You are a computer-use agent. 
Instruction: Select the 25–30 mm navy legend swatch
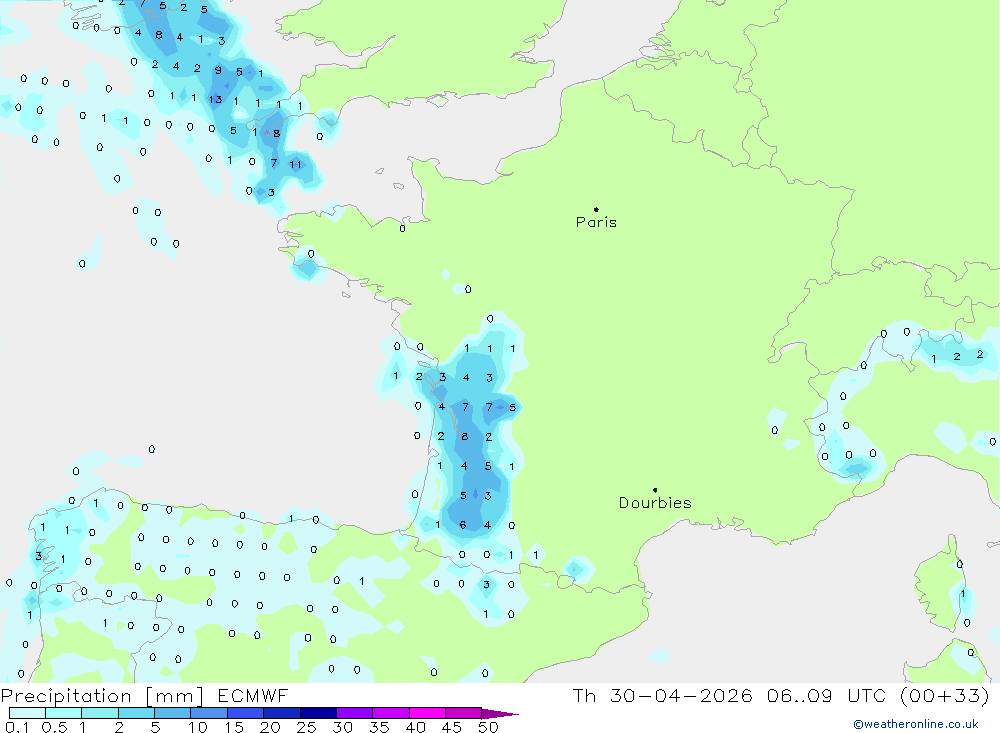[x=318, y=713]
